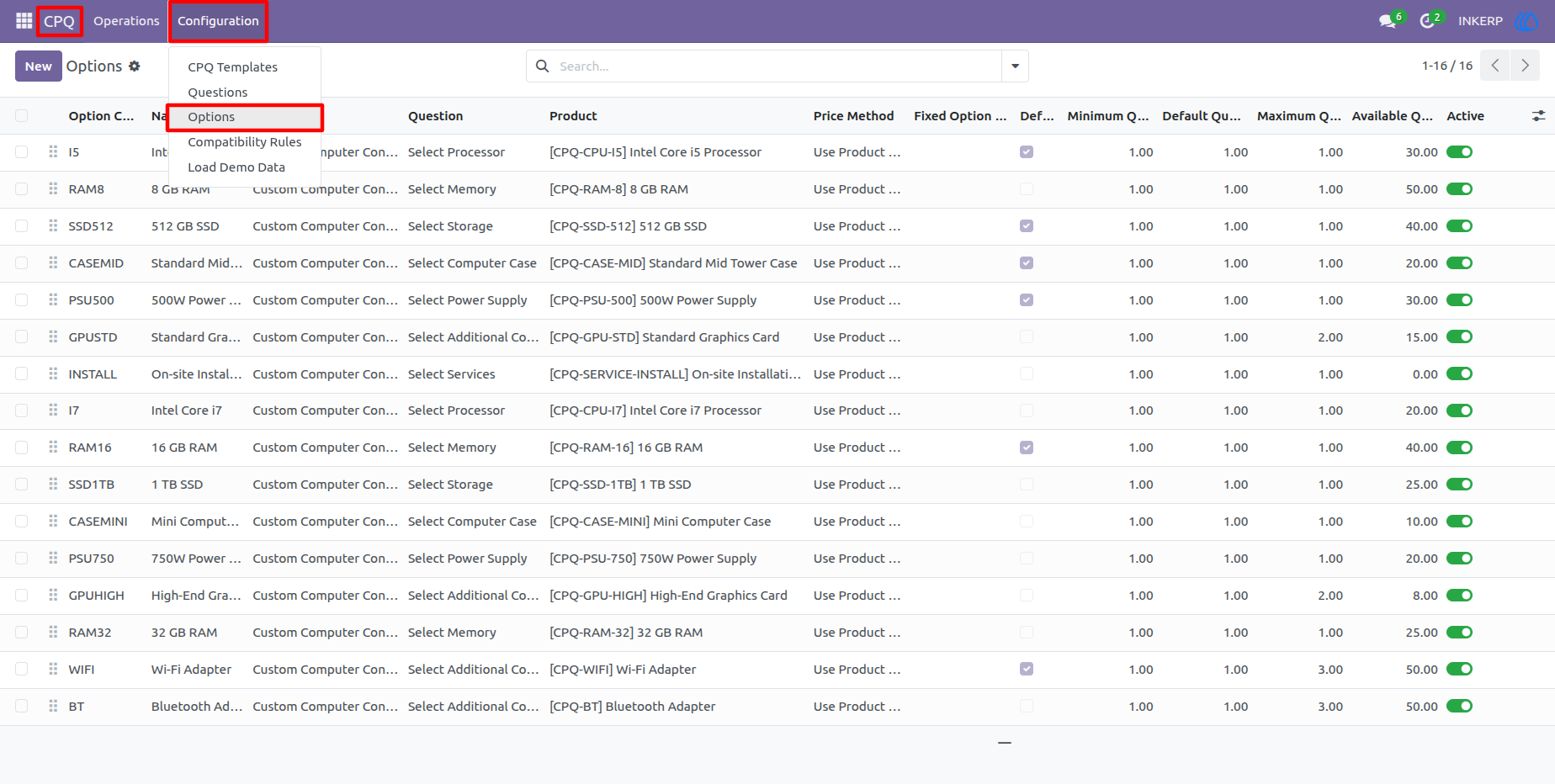Open the conversations chat icon
The width and height of the screenshot is (1555, 784).
click(x=1388, y=21)
